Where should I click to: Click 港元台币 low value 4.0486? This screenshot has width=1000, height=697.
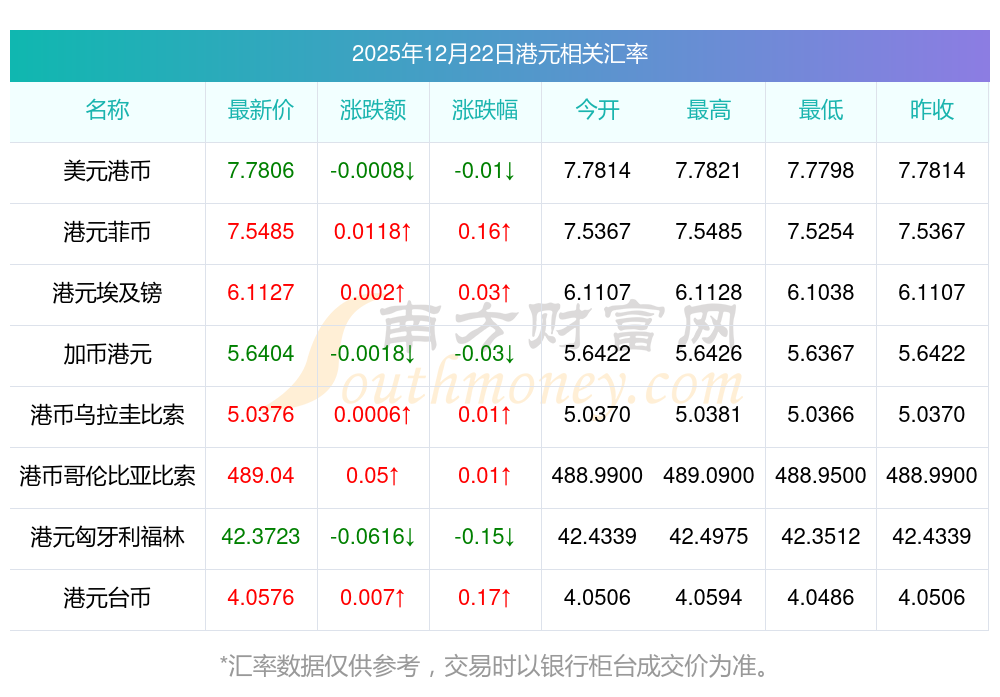coord(821,598)
